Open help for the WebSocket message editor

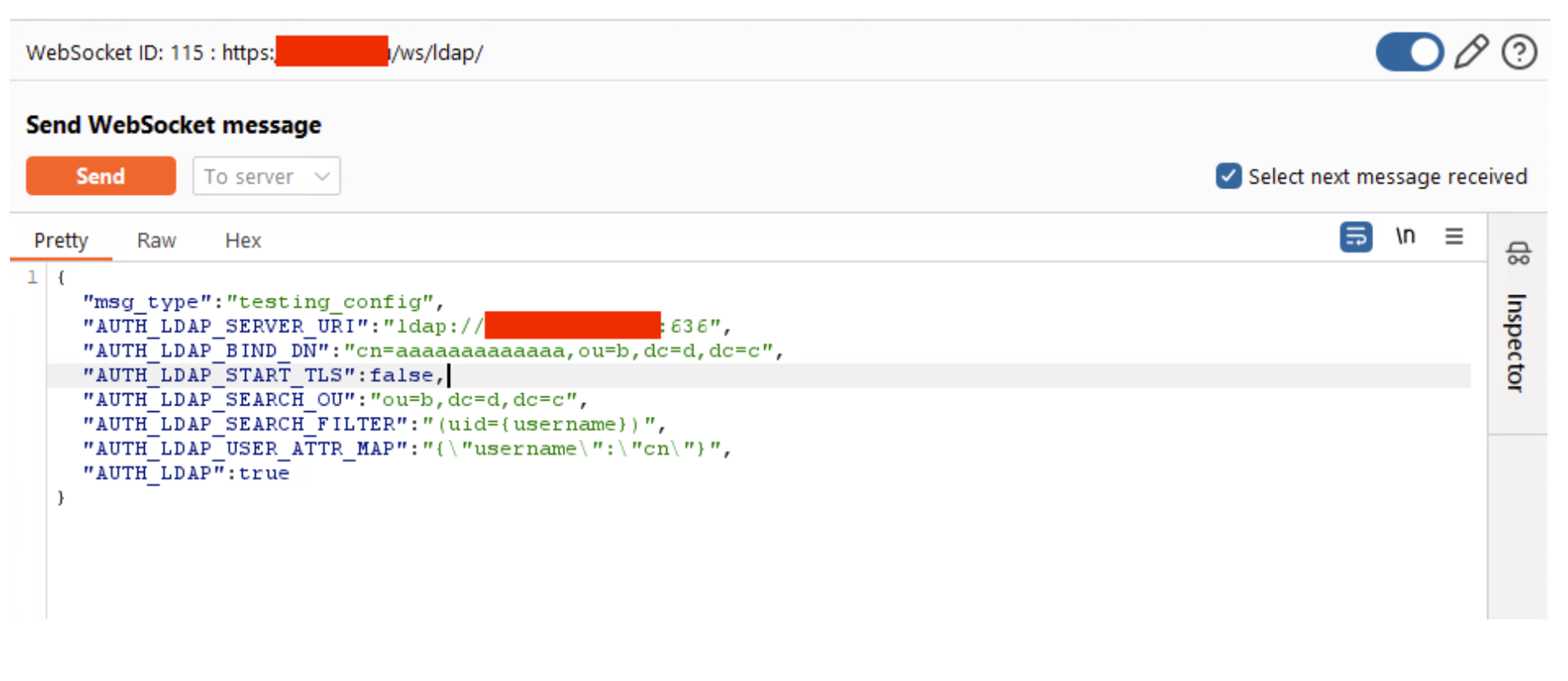(x=1519, y=52)
